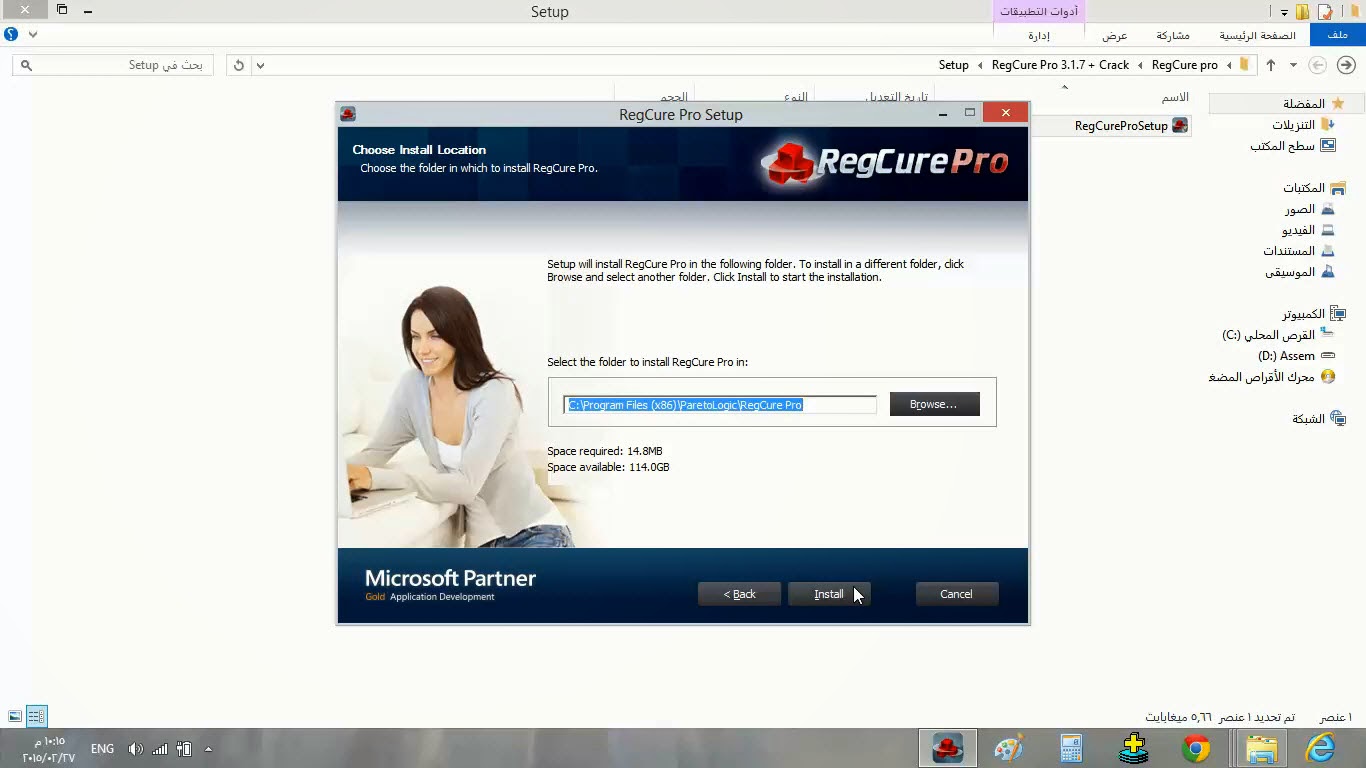The height and width of the screenshot is (768, 1366).
Task: Click Install in RegCure Pro Setup
Action: [x=829, y=594]
